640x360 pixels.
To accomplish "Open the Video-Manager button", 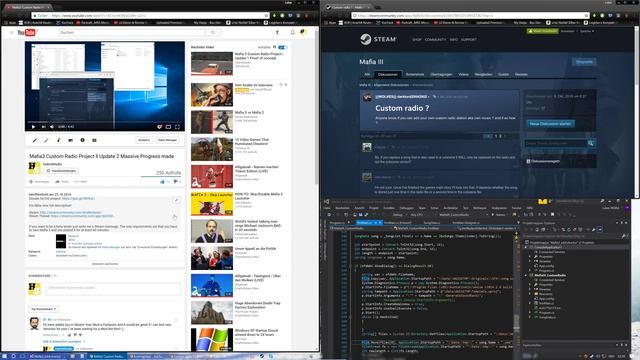I will [x=167, y=140].
